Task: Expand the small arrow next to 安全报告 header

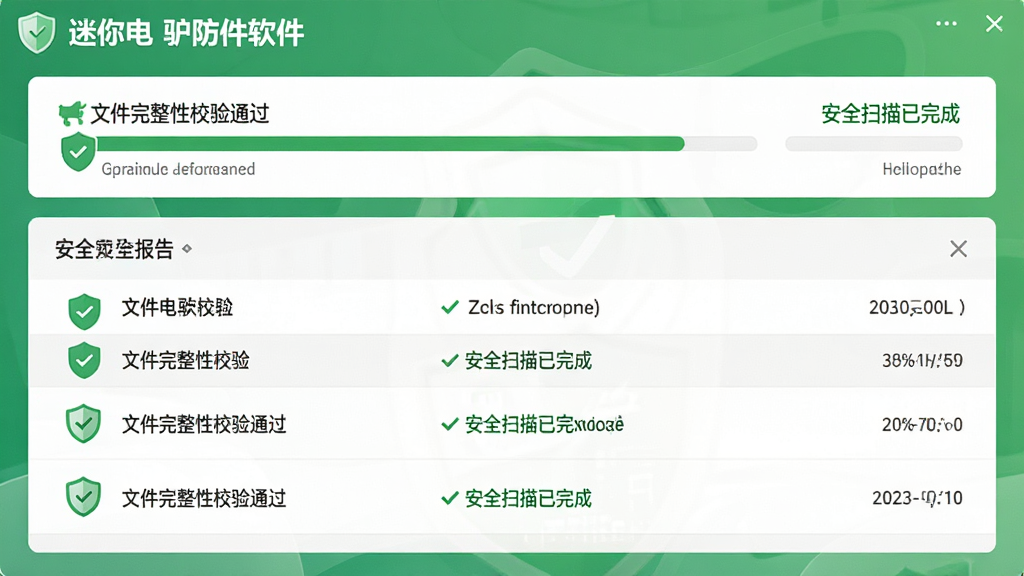Action: (x=187, y=249)
